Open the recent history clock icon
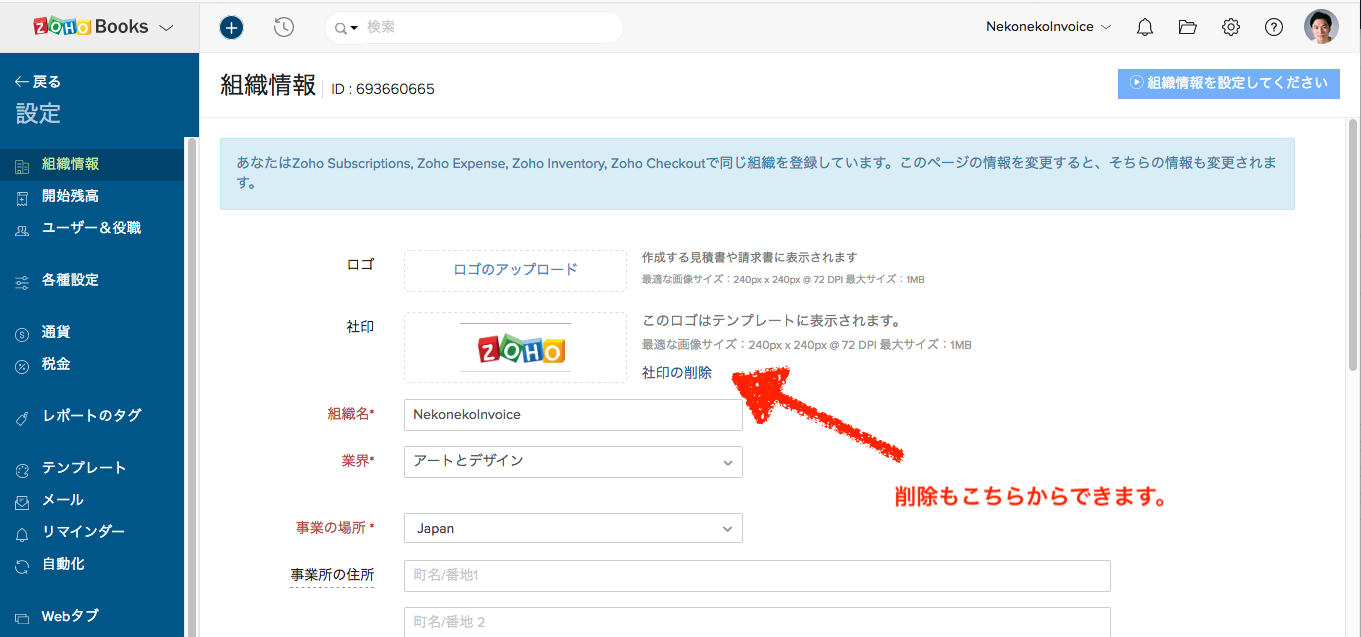The width and height of the screenshot is (1361, 637). click(x=284, y=28)
